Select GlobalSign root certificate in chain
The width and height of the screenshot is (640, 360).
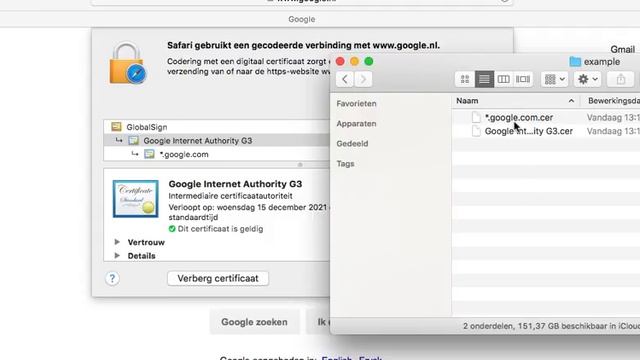pyautogui.click(x=217, y=127)
